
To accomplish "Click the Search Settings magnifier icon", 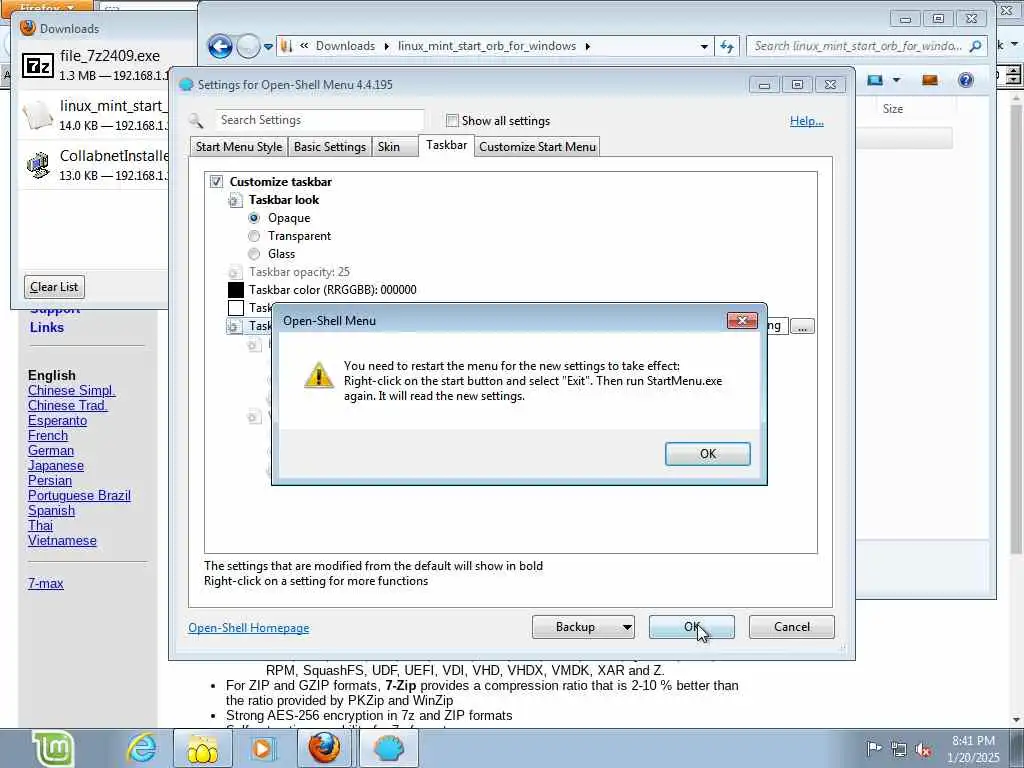I will click(196, 120).
